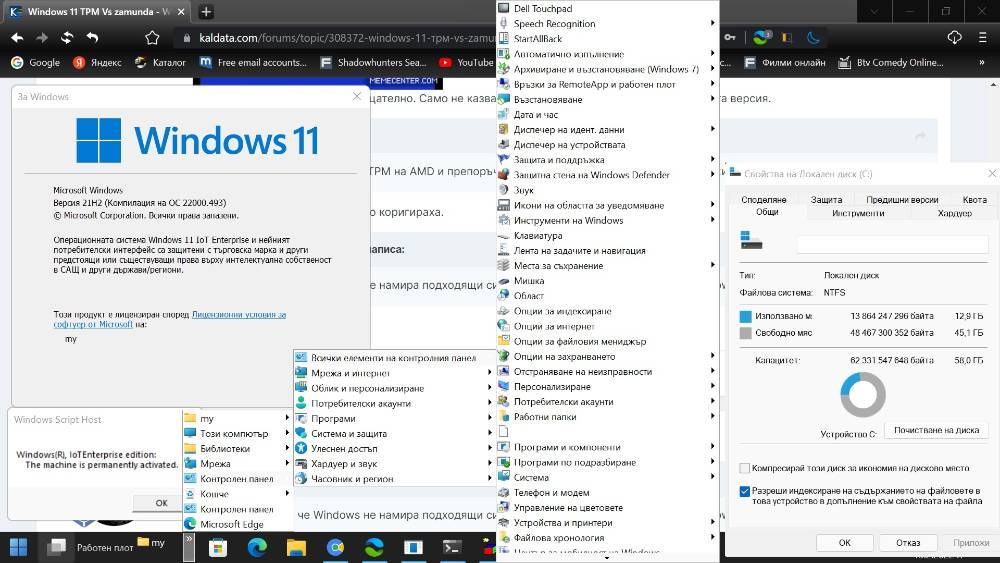Switch to the Защита tab

[826, 200]
